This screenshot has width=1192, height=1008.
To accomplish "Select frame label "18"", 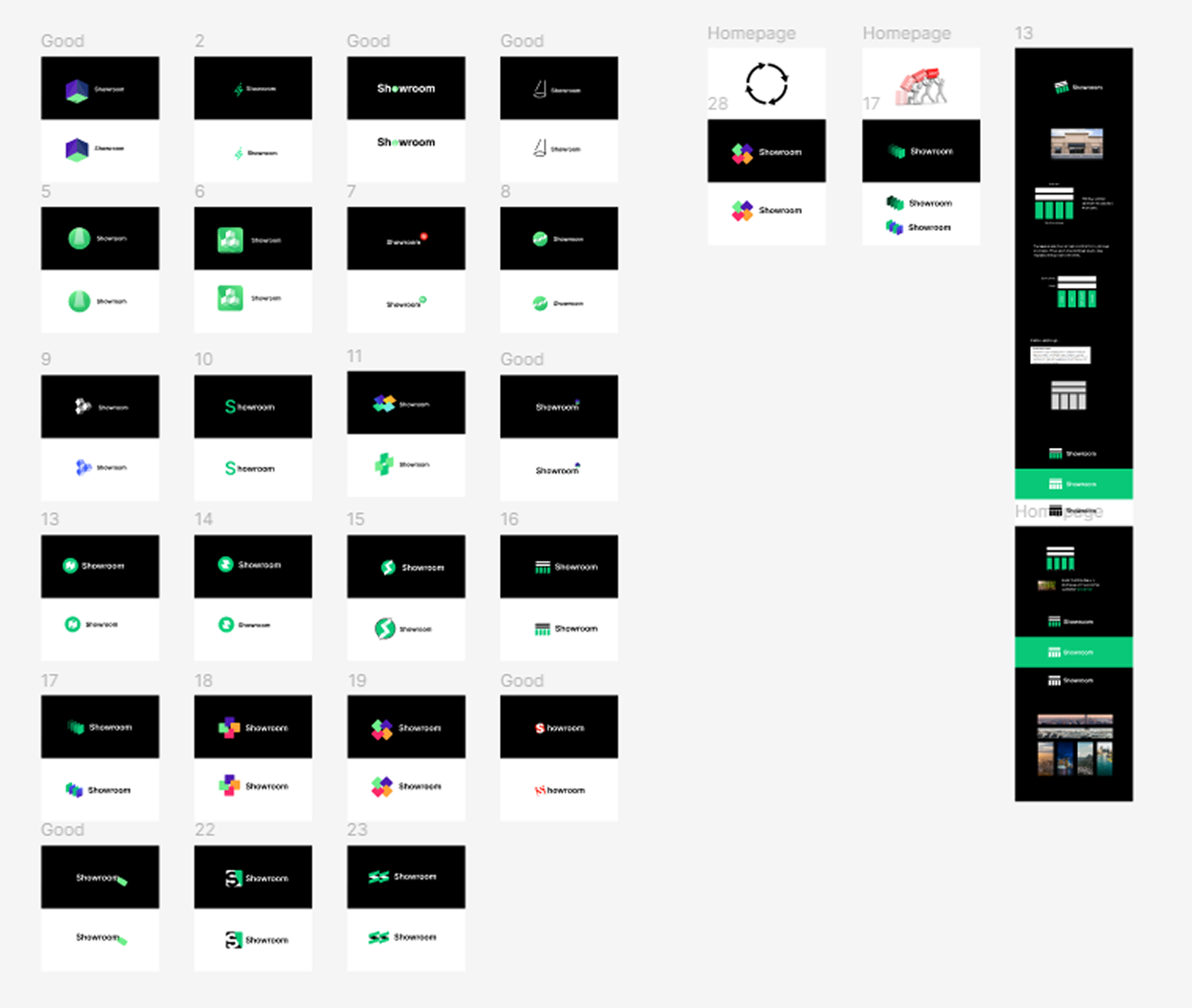I will point(203,680).
